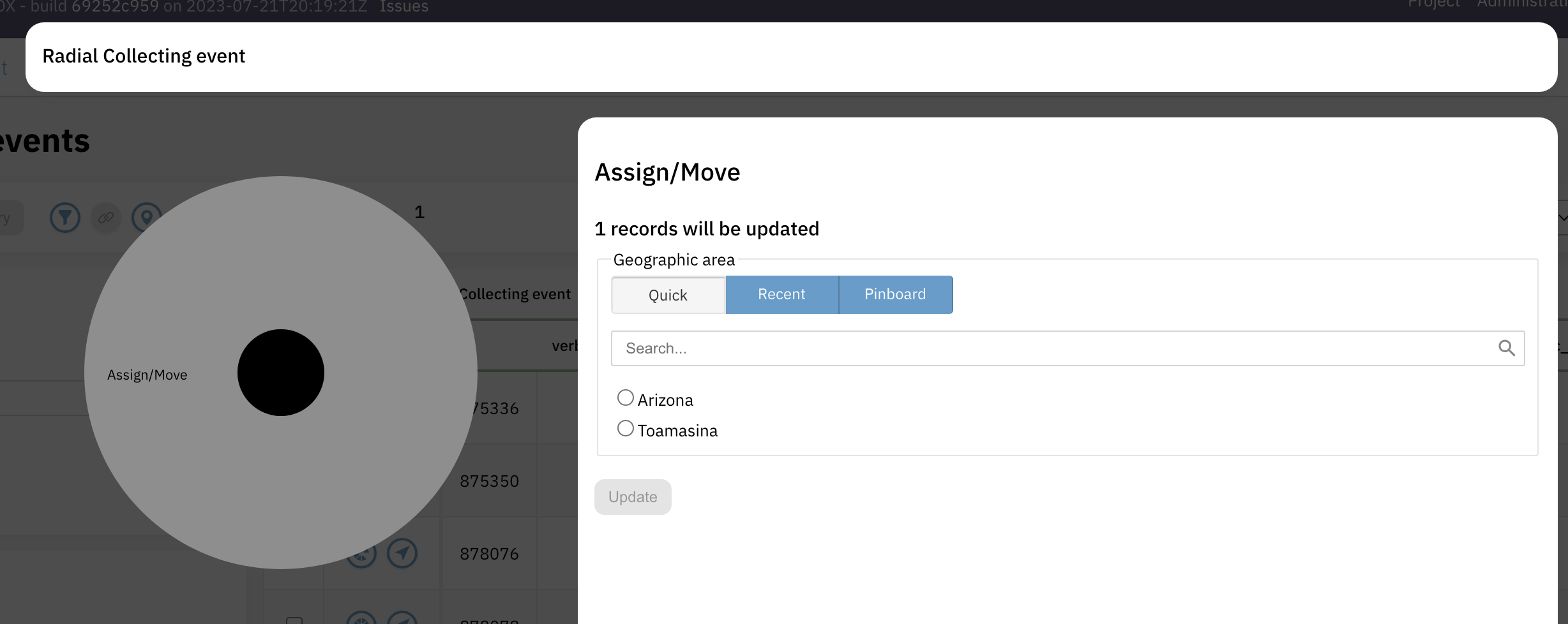The image size is (1568, 624).
Task: Click the Update button
Action: (x=632, y=496)
